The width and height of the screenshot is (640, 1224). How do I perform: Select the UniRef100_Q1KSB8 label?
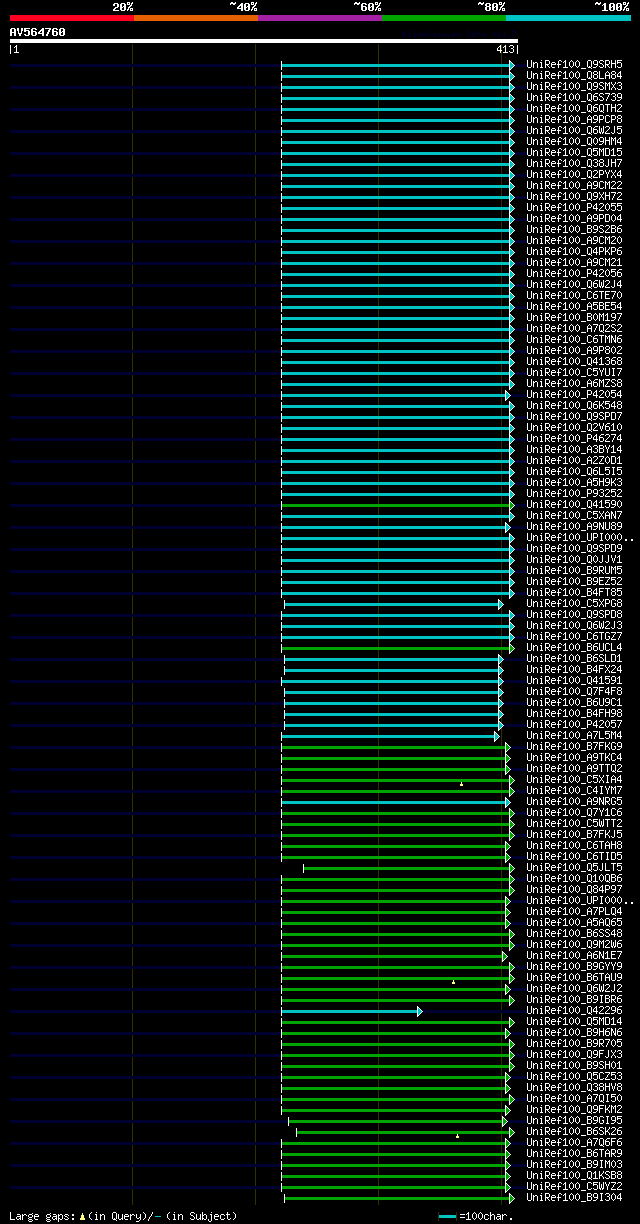(x=574, y=1175)
